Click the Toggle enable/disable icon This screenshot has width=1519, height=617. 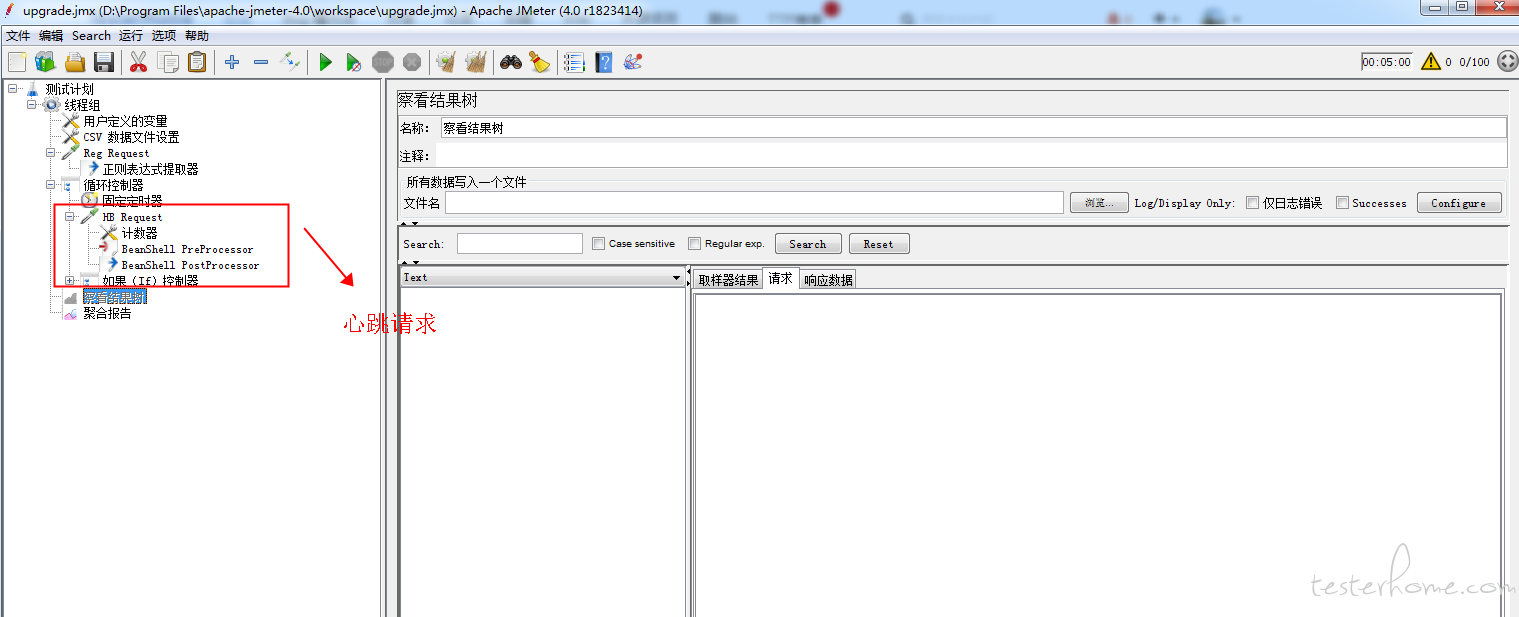[x=290, y=62]
